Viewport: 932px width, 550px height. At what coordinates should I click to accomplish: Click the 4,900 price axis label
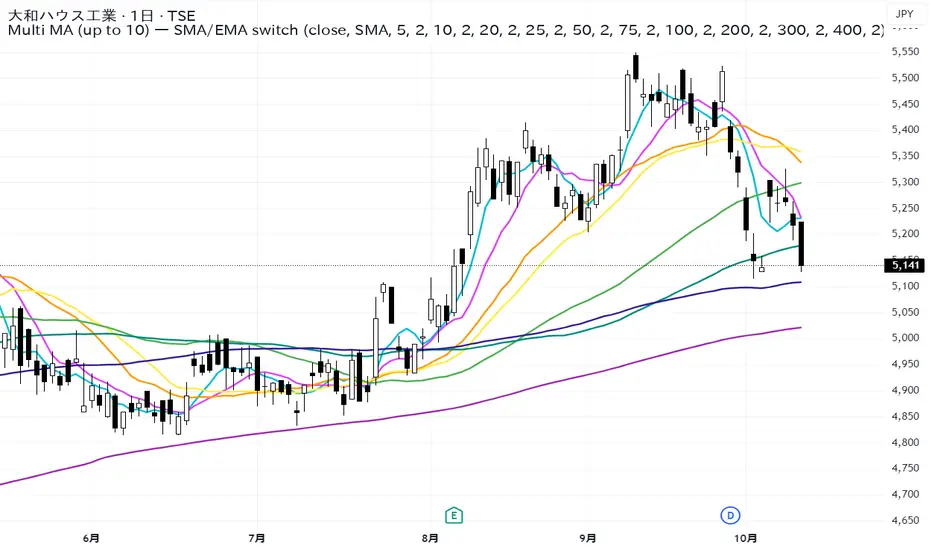pyautogui.click(x=905, y=390)
